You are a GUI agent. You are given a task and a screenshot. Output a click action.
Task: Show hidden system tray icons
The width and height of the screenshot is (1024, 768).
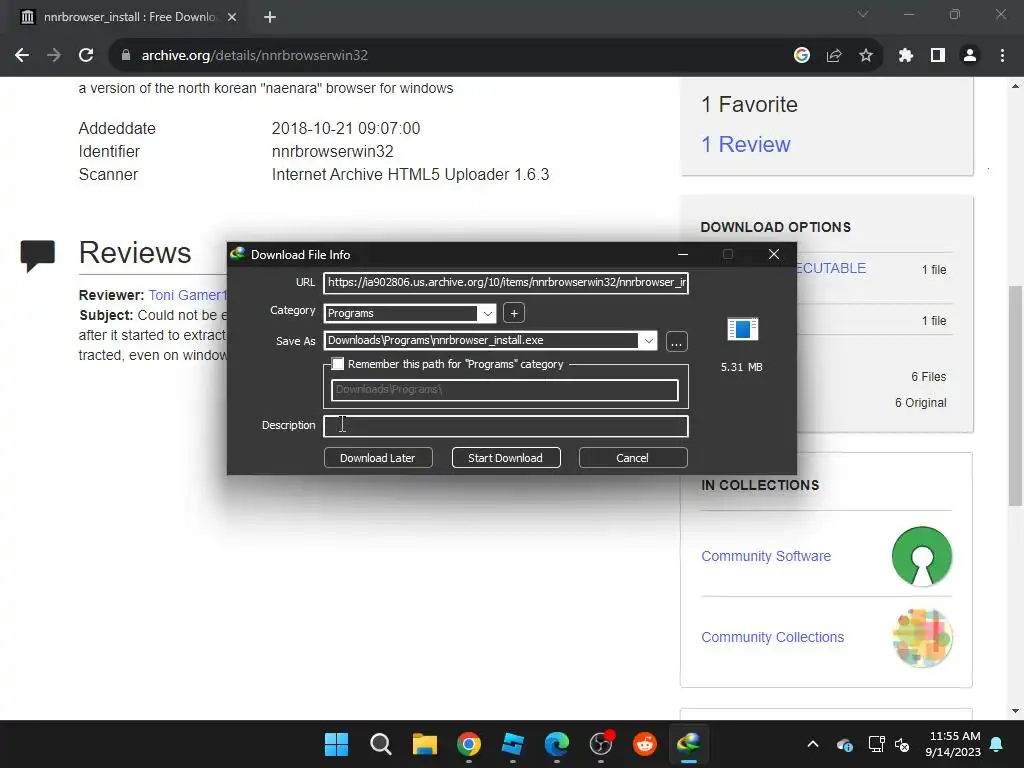pyautogui.click(x=813, y=744)
